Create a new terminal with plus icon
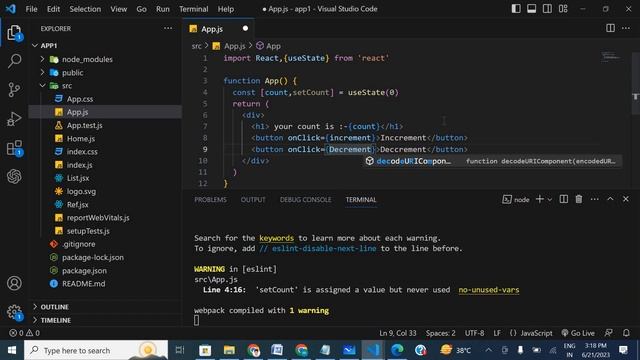 coord(540,199)
